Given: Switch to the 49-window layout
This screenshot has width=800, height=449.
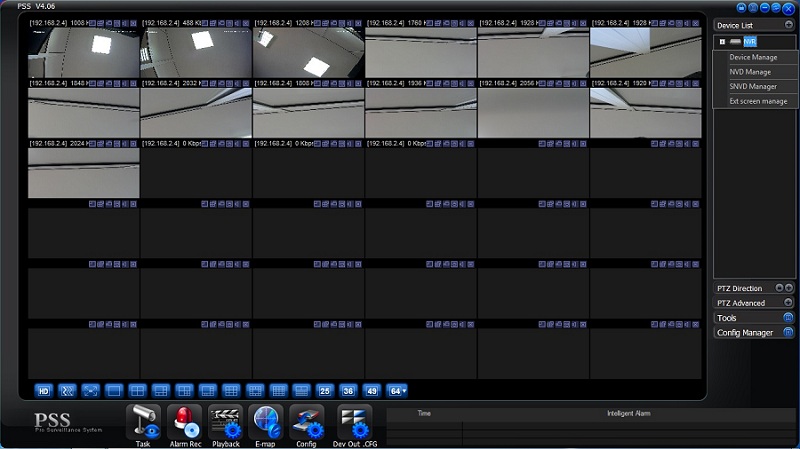Looking at the screenshot, I should click(x=372, y=391).
